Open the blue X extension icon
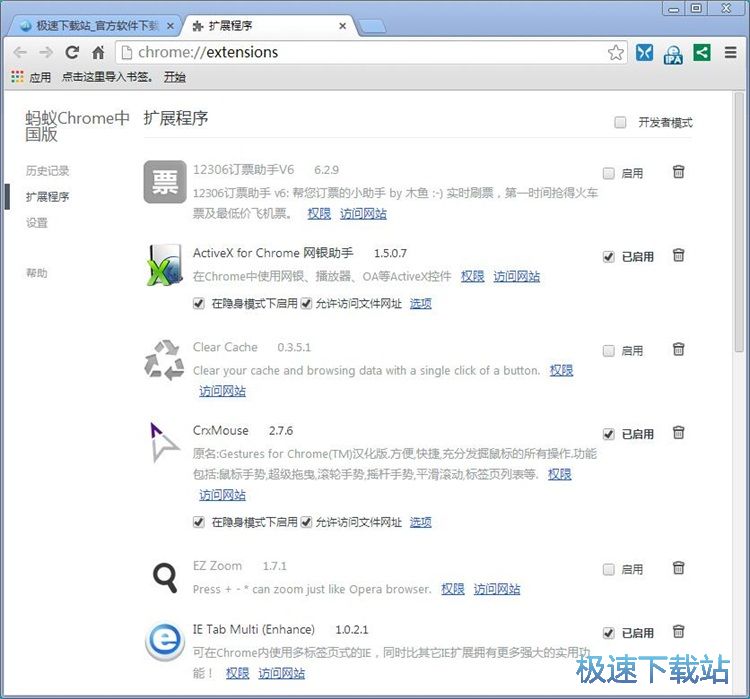 click(x=644, y=52)
